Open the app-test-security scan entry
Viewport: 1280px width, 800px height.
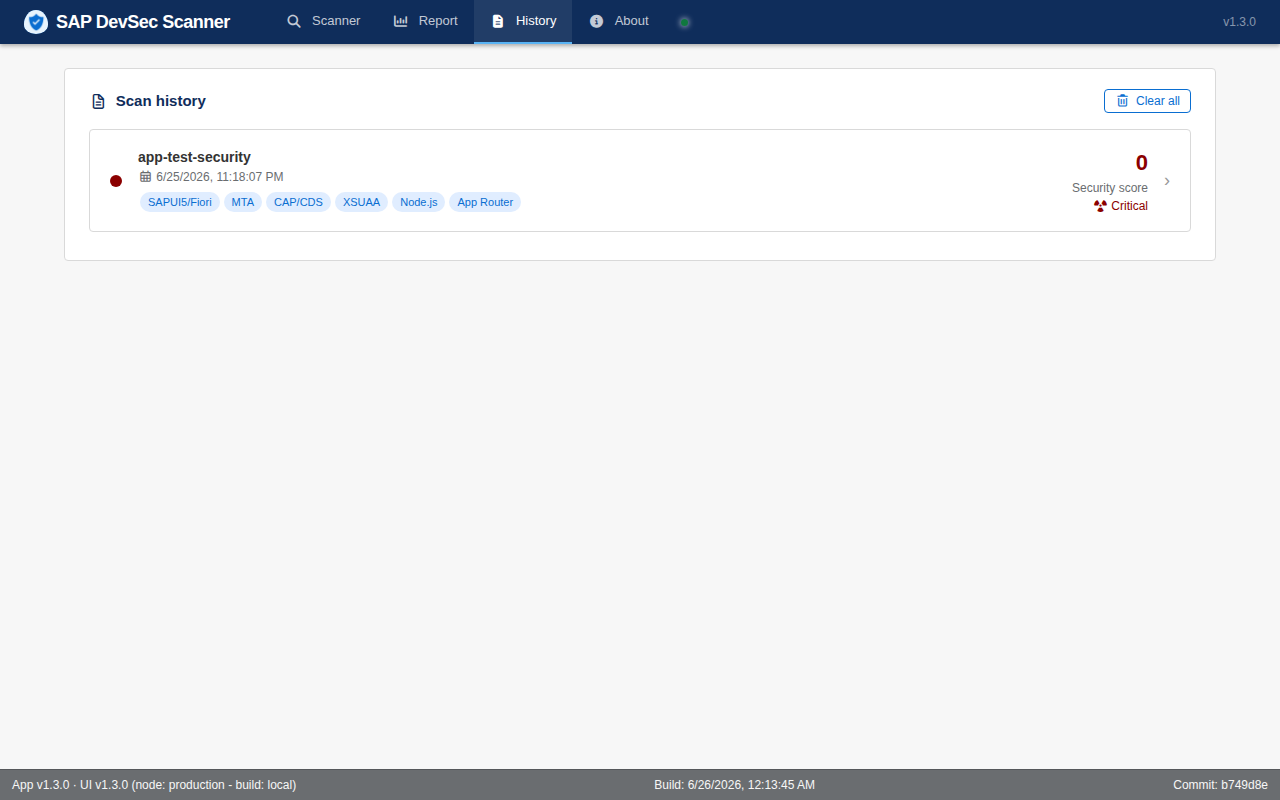(x=640, y=180)
